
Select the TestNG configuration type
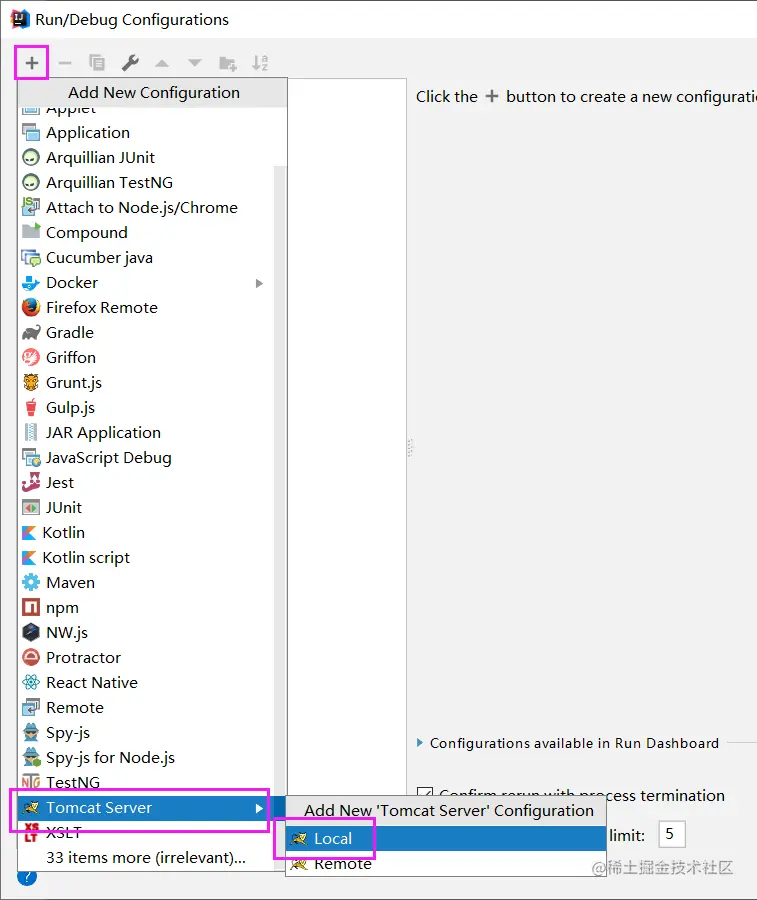(x=146, y=782)
